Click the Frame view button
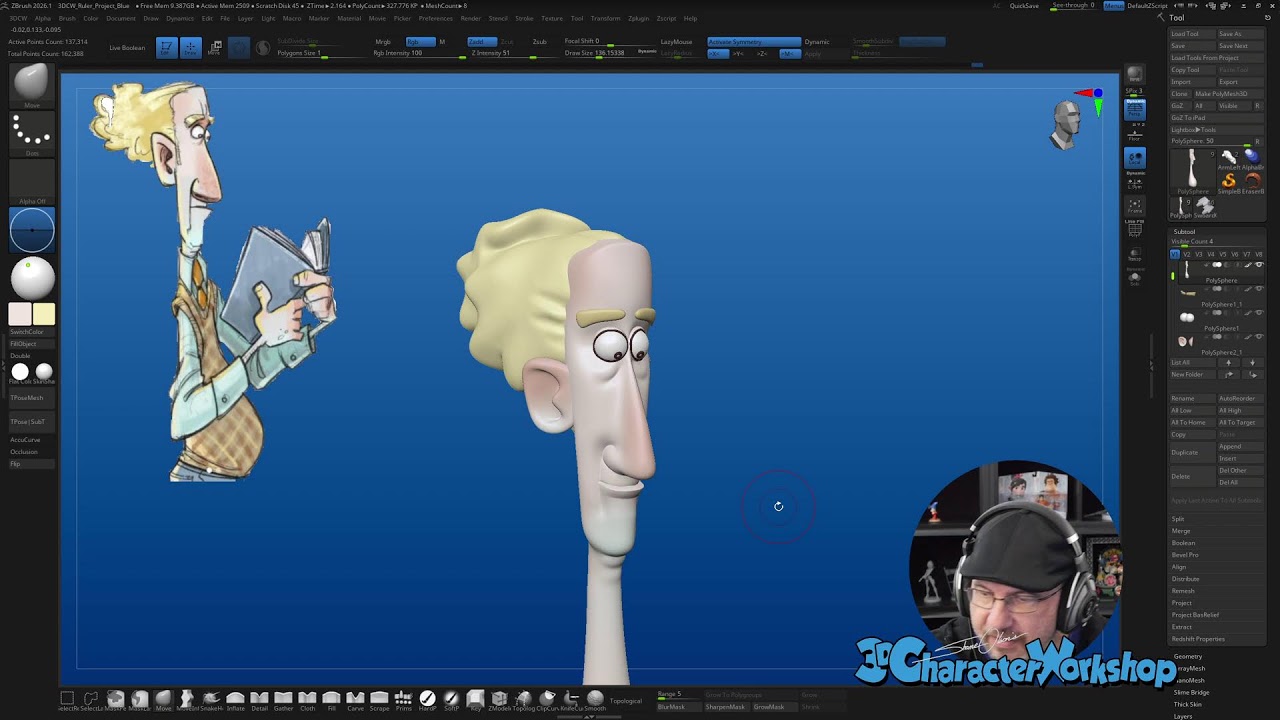 (x=1135, y=205)
